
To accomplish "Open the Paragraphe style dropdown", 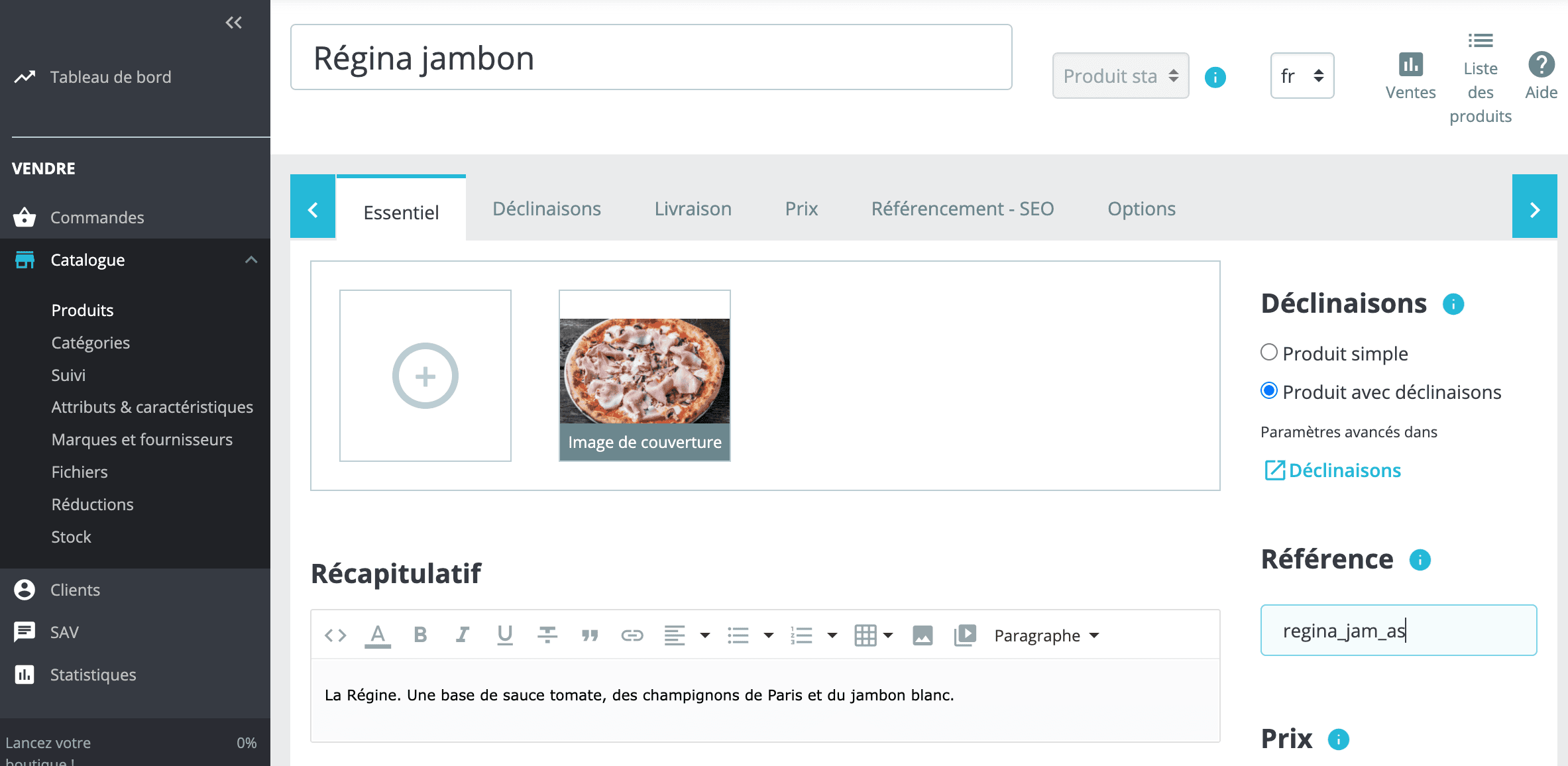I will point(1044,635).
